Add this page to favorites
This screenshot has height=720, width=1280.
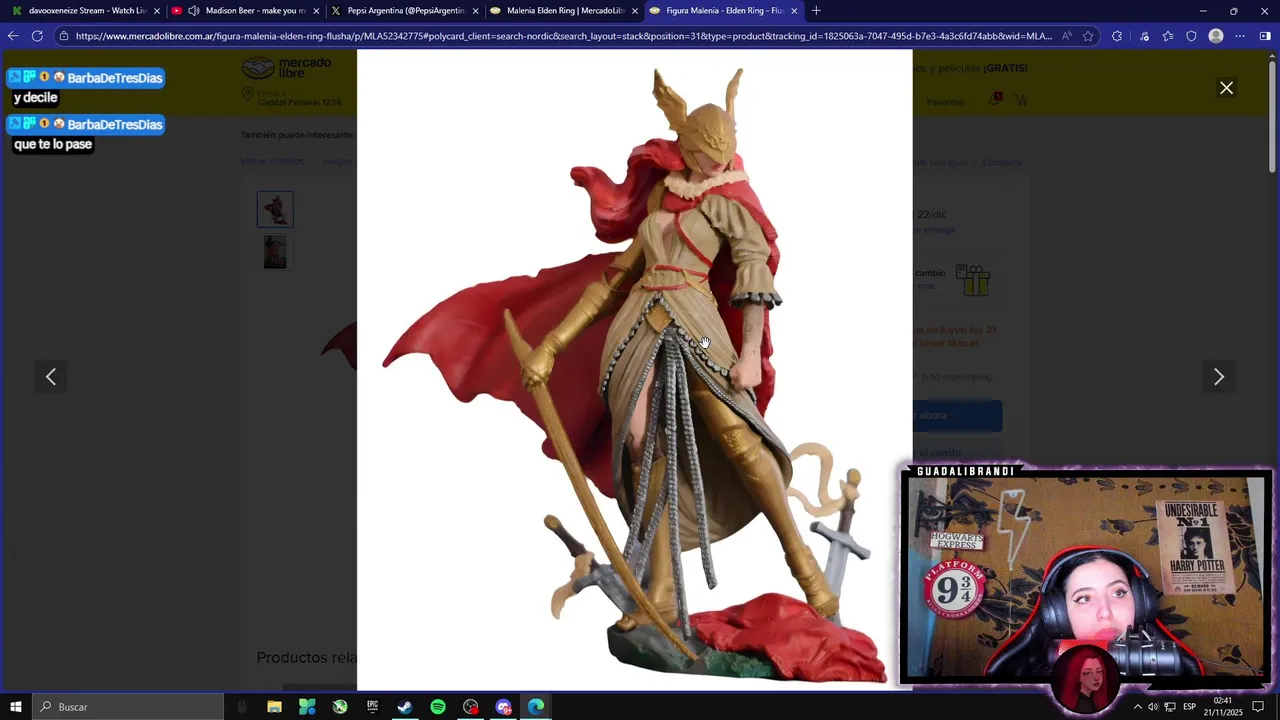(x=1088, y=36)
